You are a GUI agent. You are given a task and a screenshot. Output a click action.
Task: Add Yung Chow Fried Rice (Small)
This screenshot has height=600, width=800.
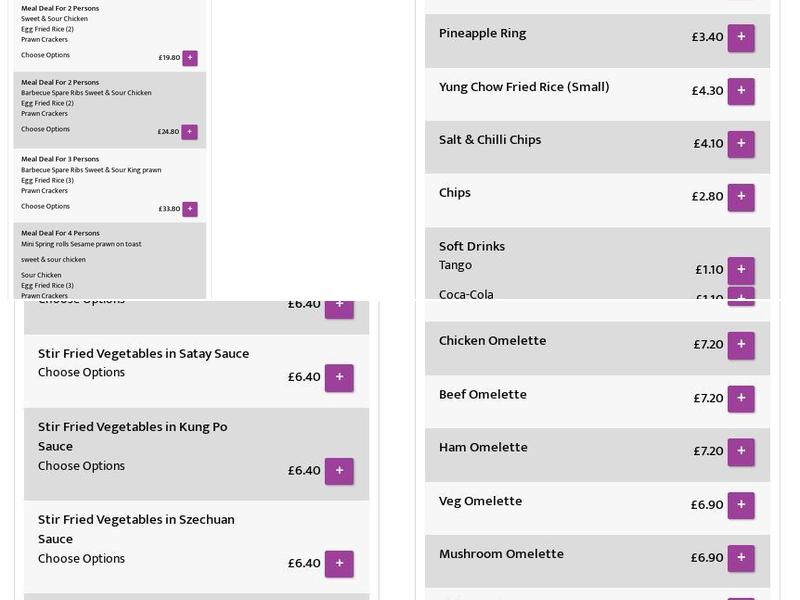740,91
